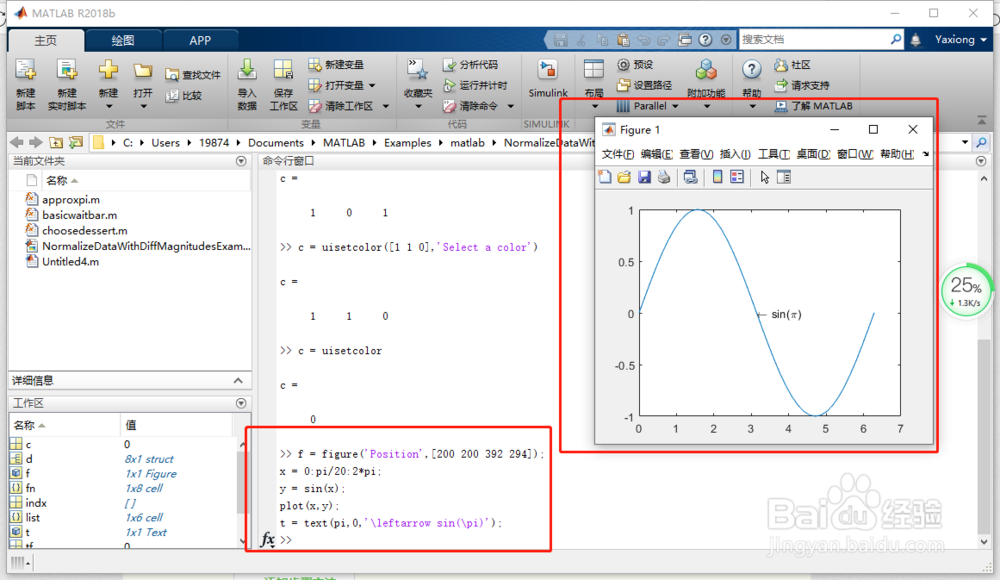Click inside the 搜索文档 search field
The height and width of the screenshot is (580, 1000).
point(814,40)
